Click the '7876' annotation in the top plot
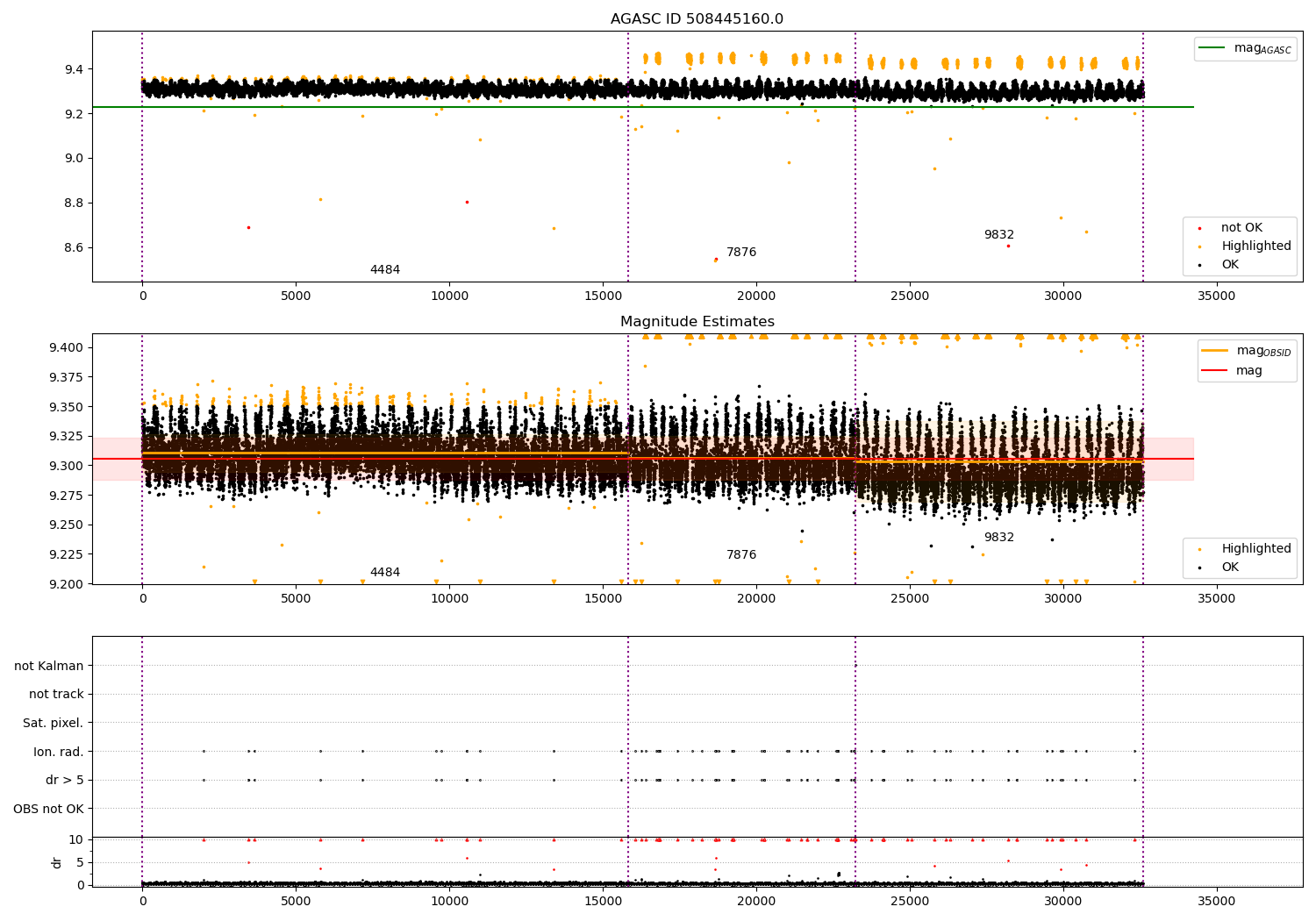Image resolution: width=1316 pixels, height=921 pixels. pyautogui.click(x=741, y=253)
